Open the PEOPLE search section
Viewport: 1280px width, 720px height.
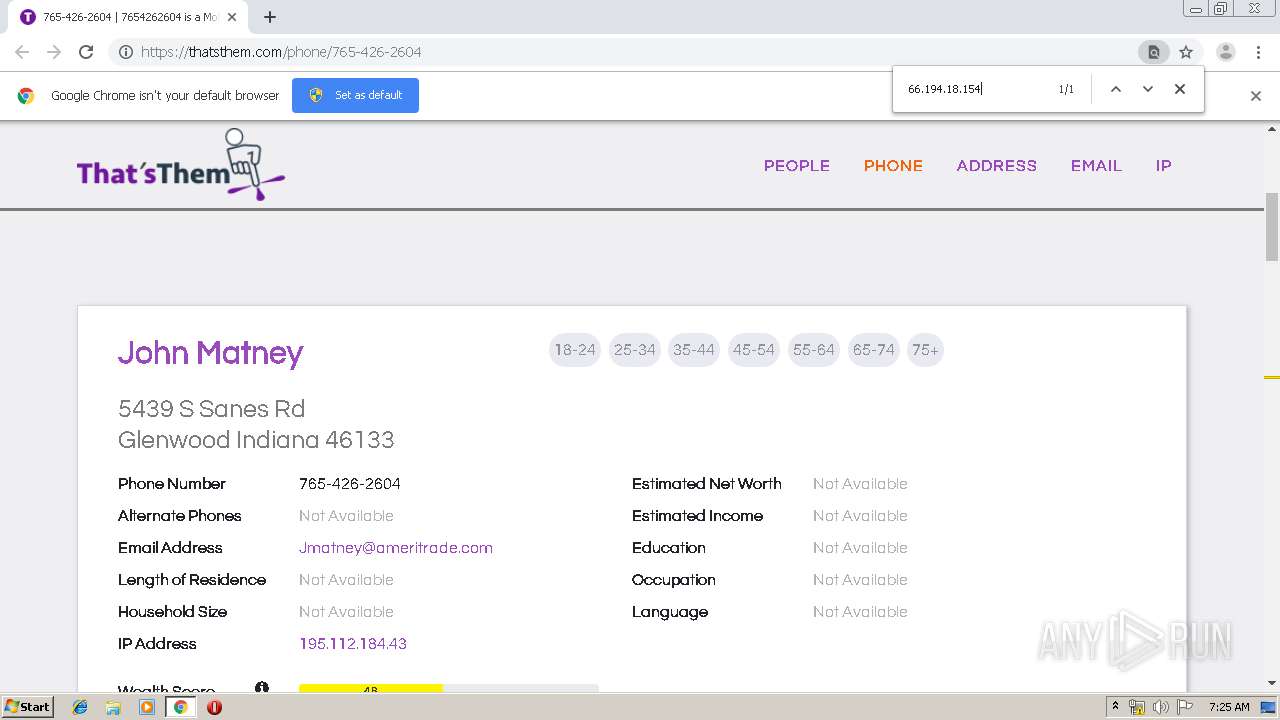click(797, 166)
